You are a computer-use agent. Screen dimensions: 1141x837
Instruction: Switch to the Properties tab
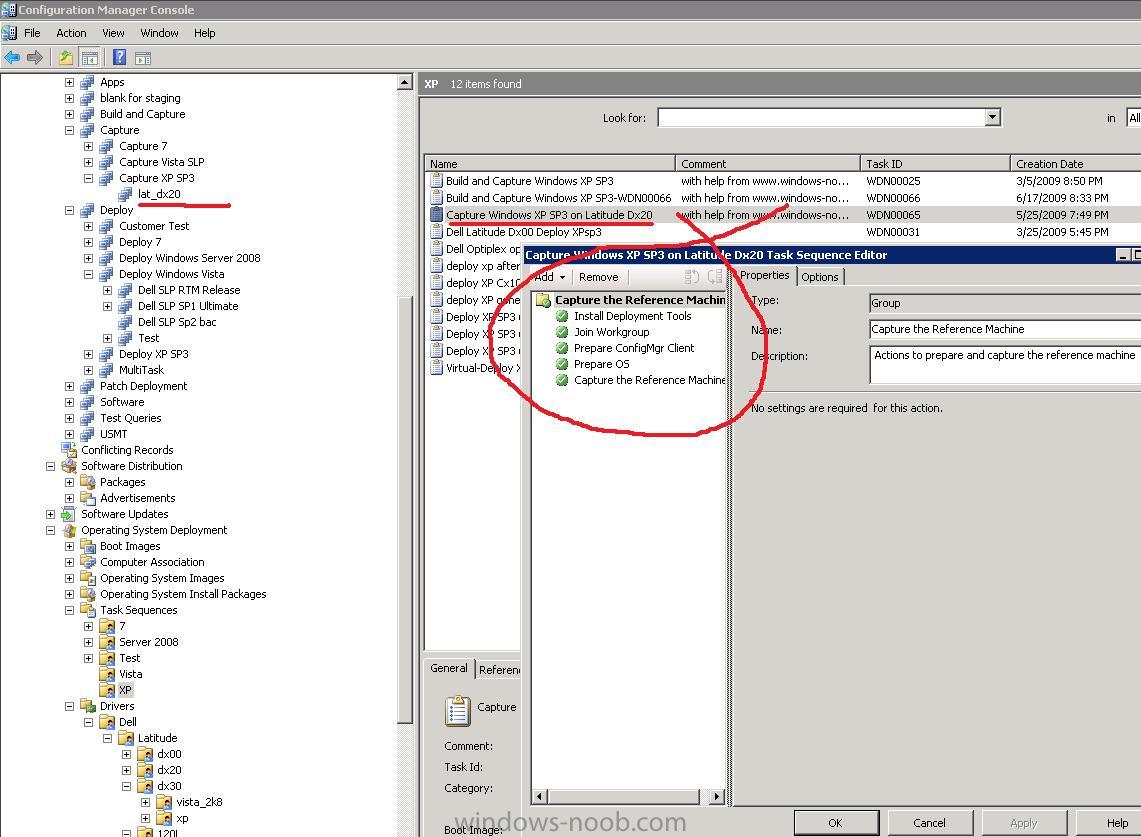point(765,275)
